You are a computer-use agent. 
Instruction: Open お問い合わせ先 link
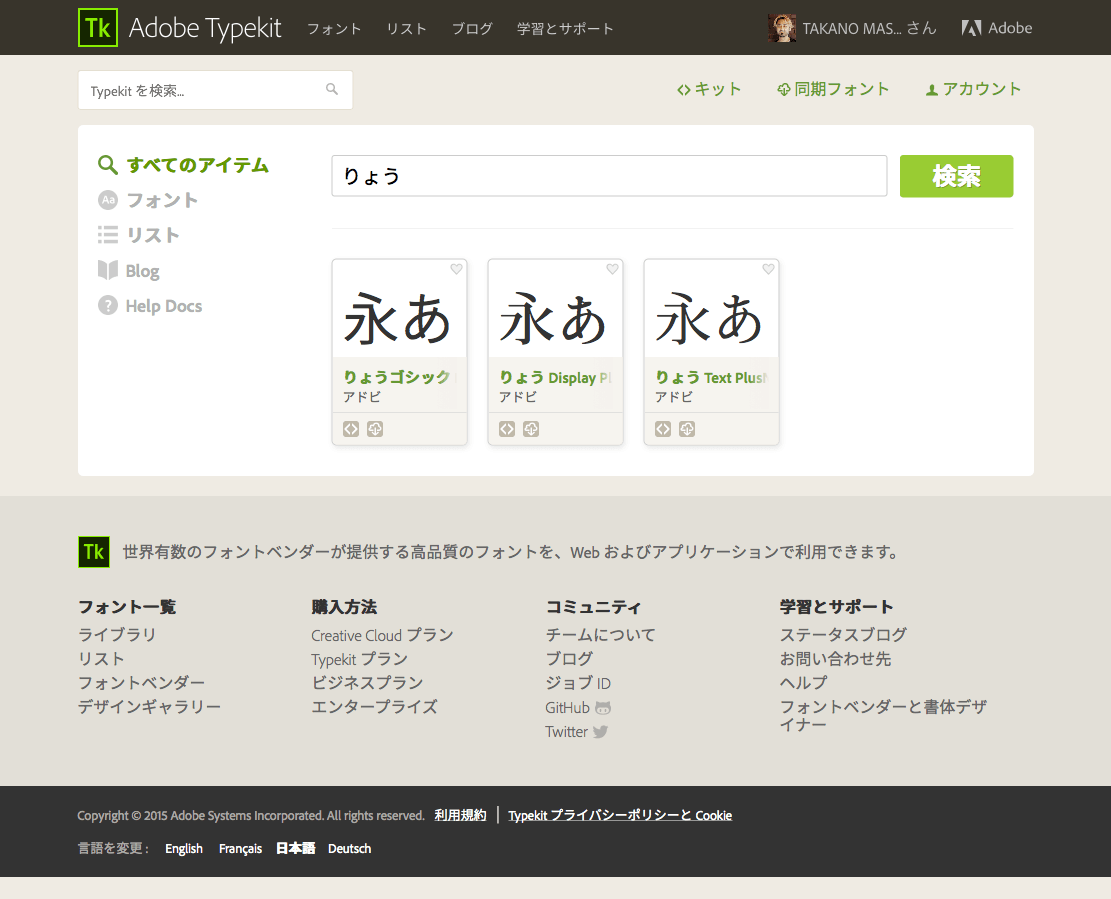click(x=835, y=659)
